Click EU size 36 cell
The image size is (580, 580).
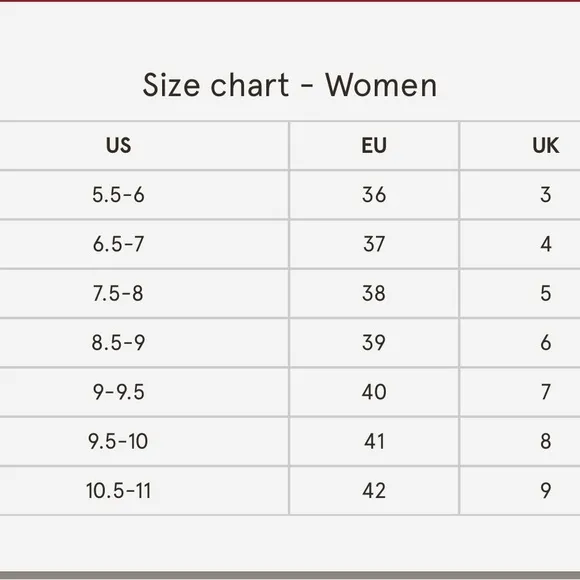tap(374, 195)
